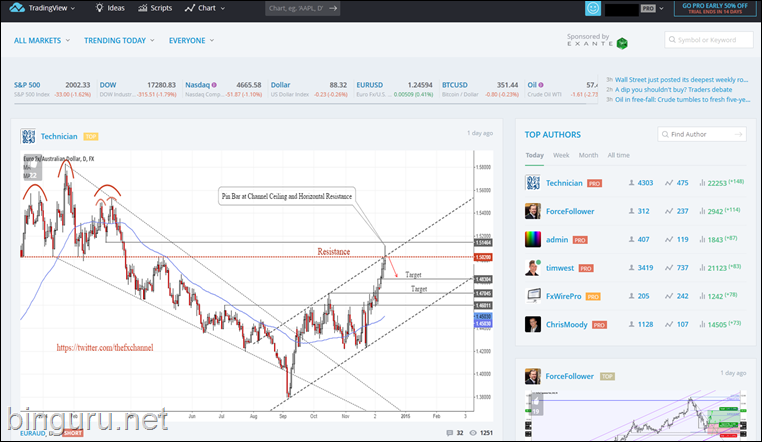This screenshot has height=442, width=762.
Task: Open Technician author name on idea card
Action: 59,136
